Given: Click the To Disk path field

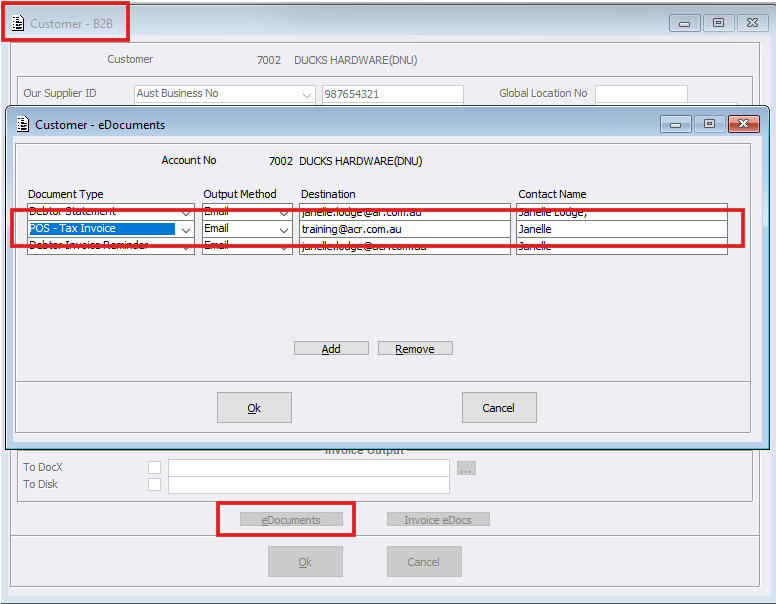Looking at the screenshot, I should (x=309, y=485).
